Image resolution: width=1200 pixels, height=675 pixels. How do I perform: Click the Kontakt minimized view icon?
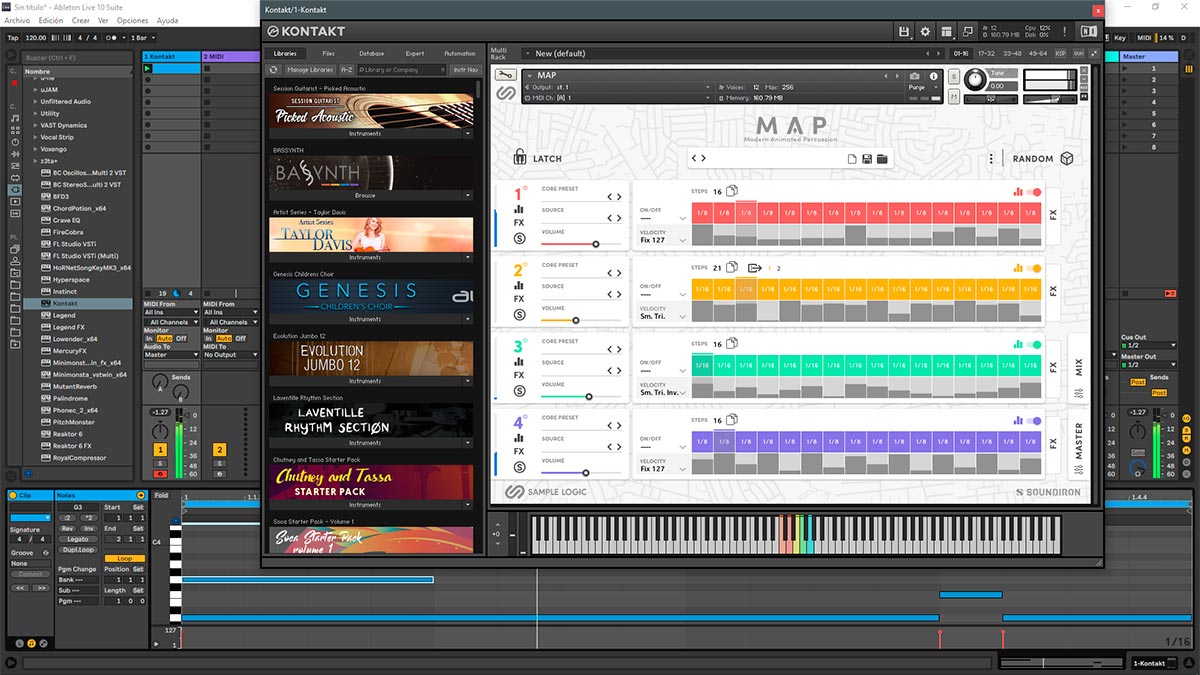click(x=967, y=32)
